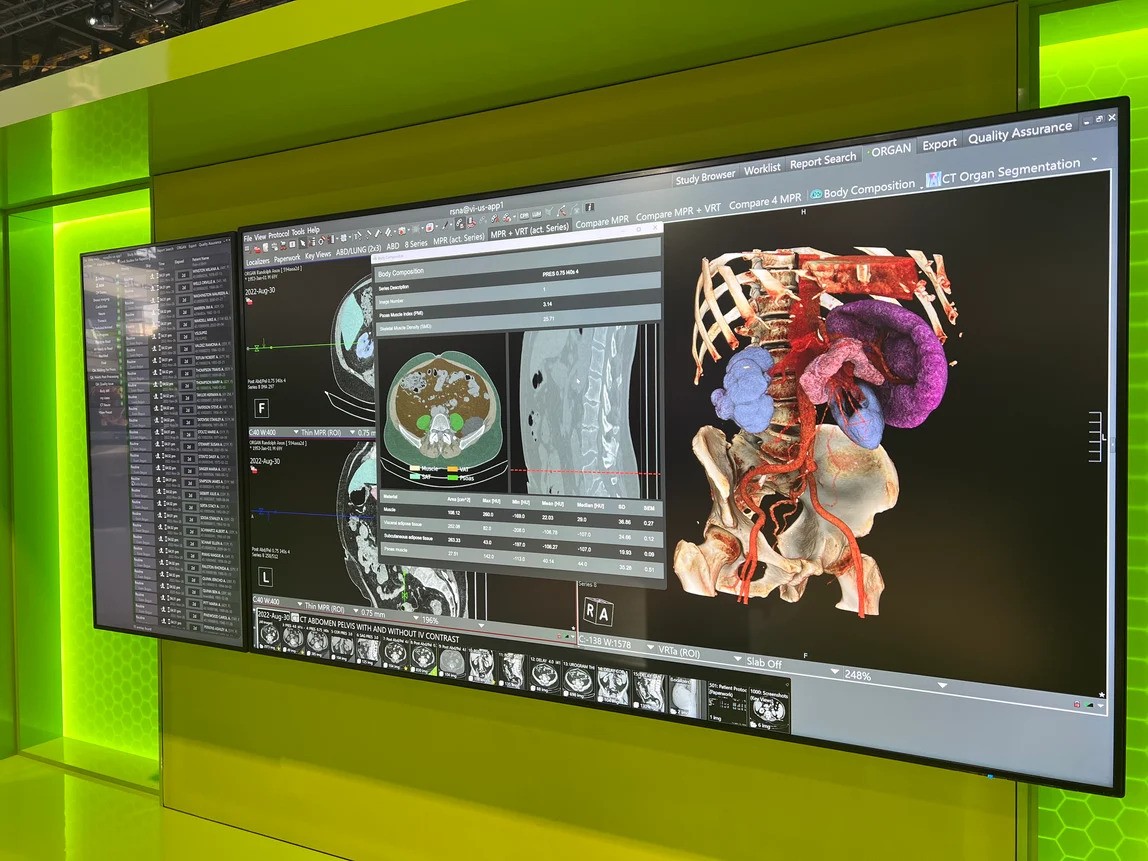Image resolution: width=1148 pixels, height=861 pixels.
Task: Open the Key Views layout
Action: point(317,256)
